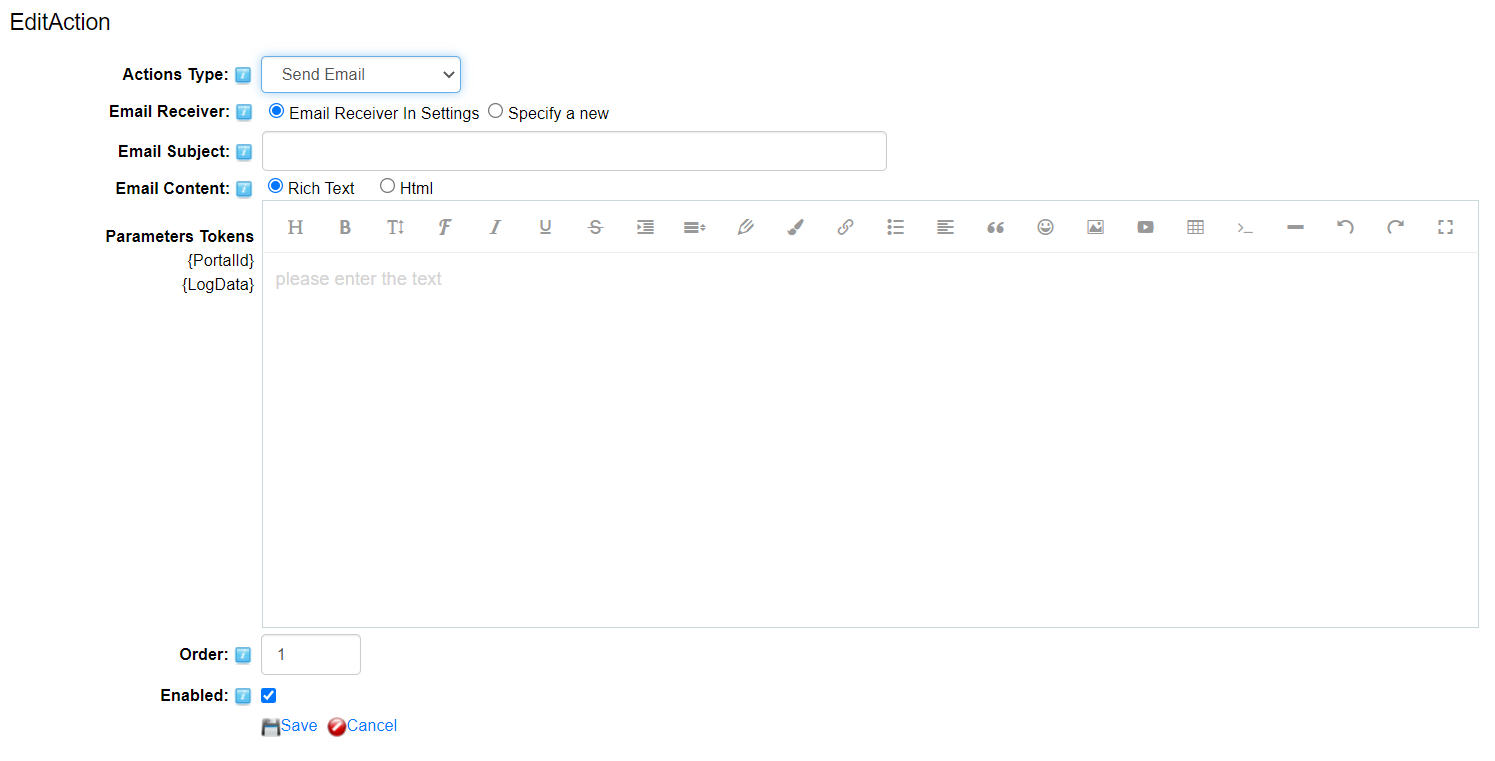Toggle bold formatting in the editor toolbar

point(345,227)
